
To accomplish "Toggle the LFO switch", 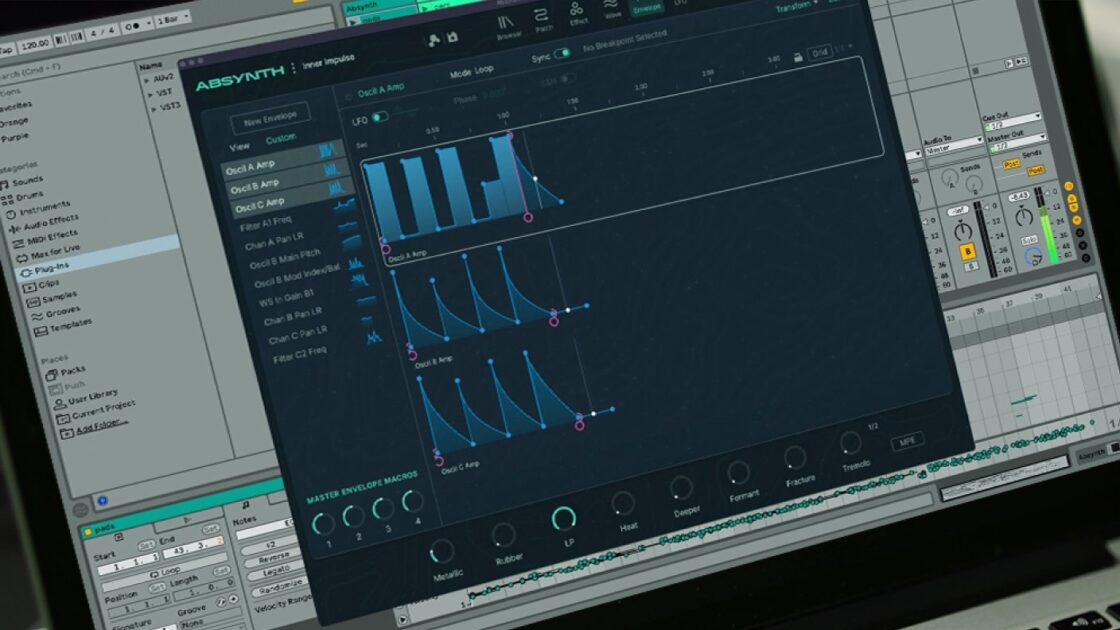I will (x=380, y=117).
